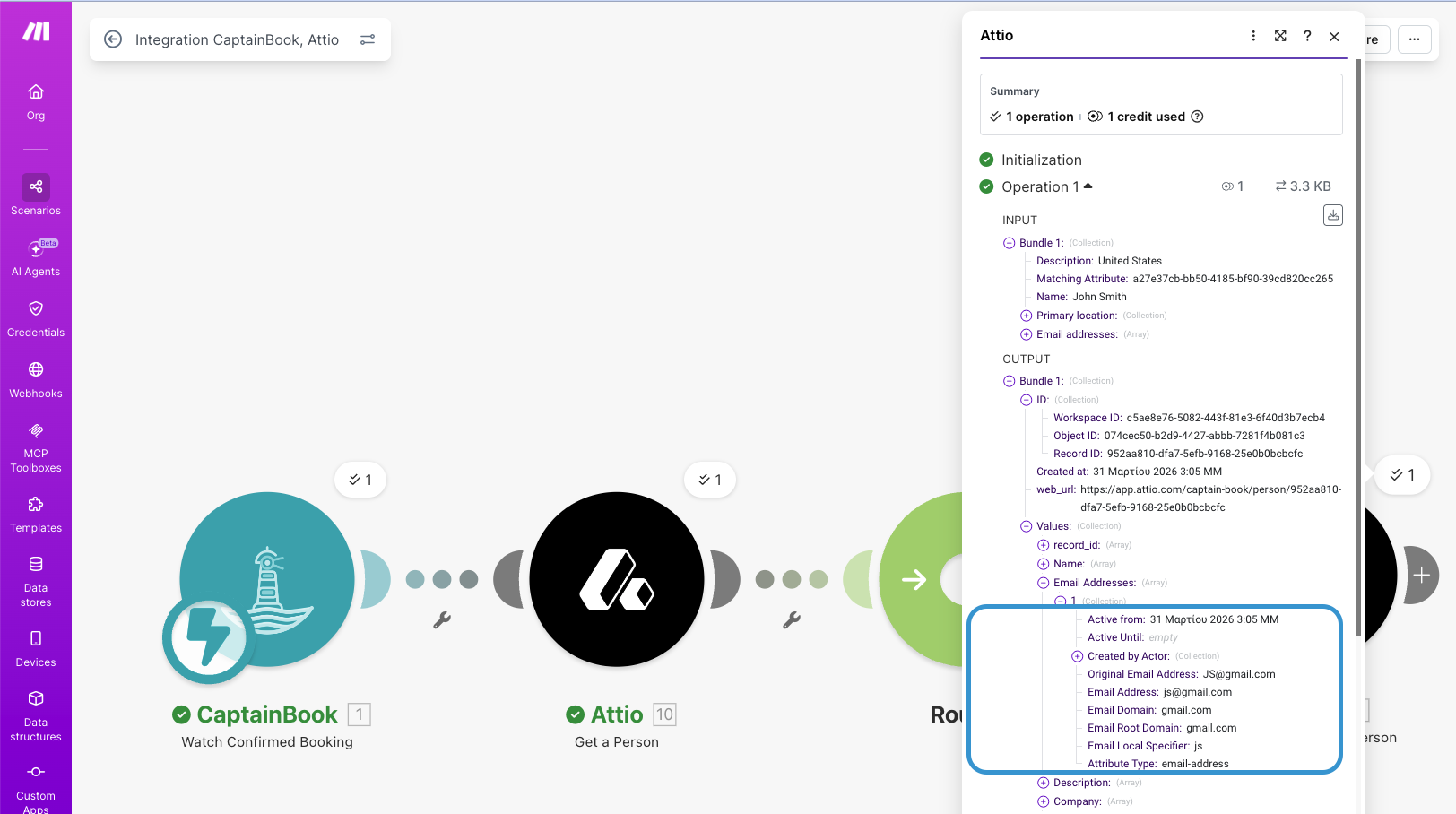Expand input Email addresses array

pyautogui.click(x=1026, y=334)
